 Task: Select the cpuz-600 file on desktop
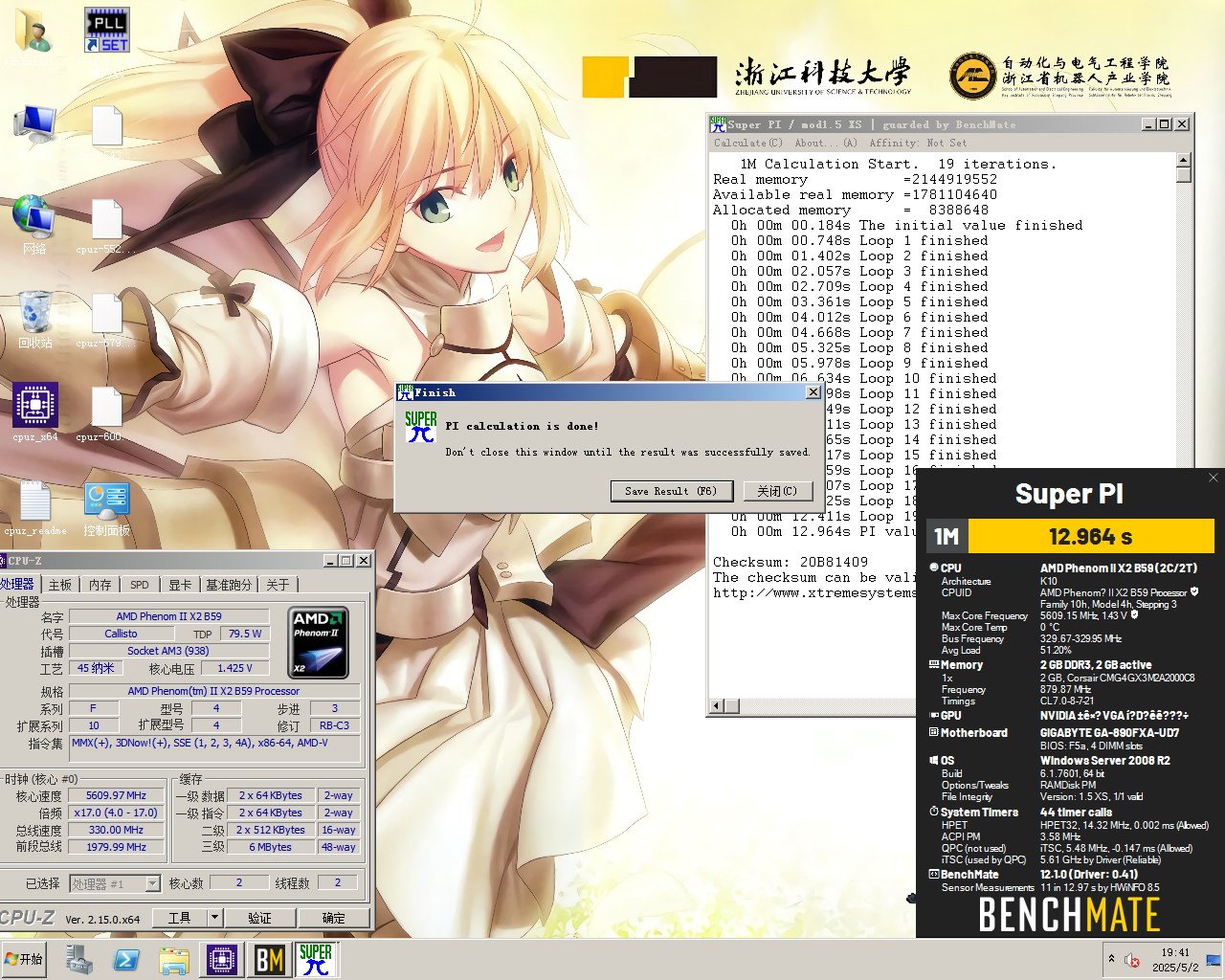[106, 413]
